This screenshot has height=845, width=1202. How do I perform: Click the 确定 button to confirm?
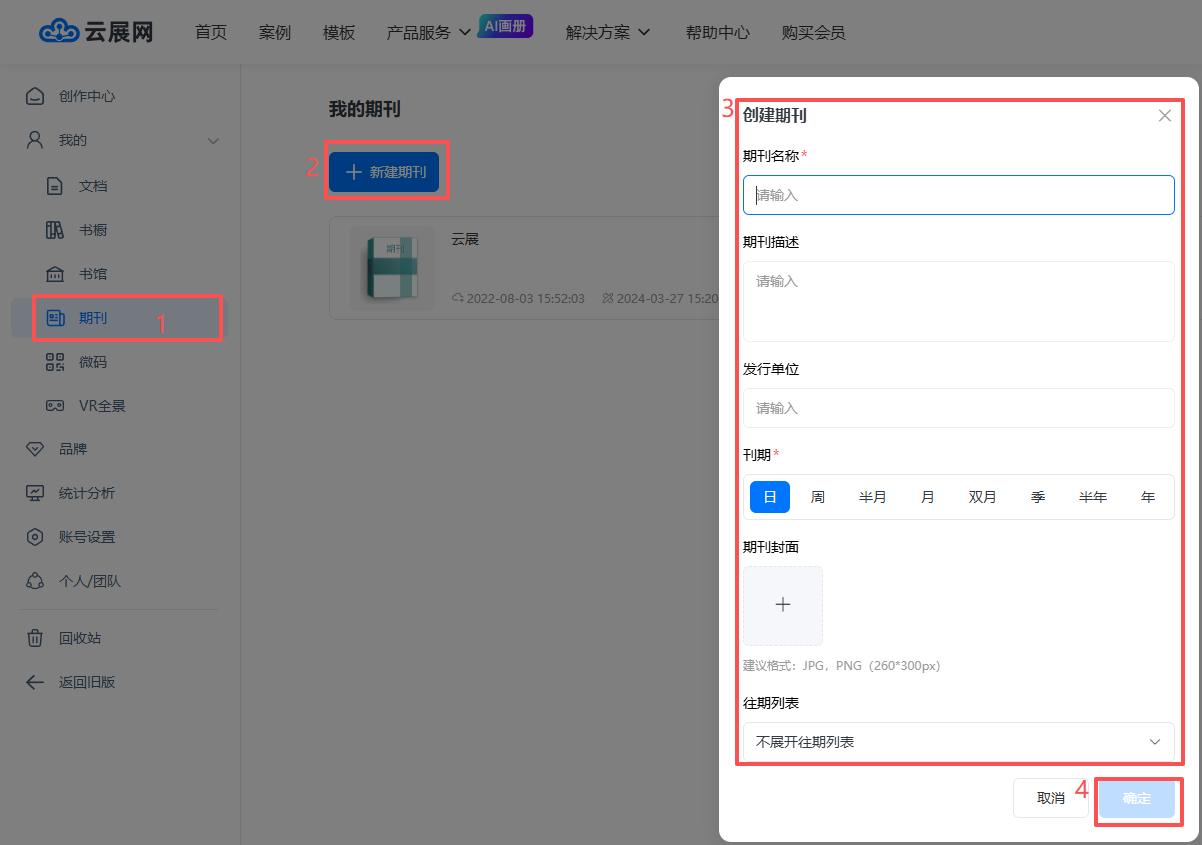pos(1136,798)
